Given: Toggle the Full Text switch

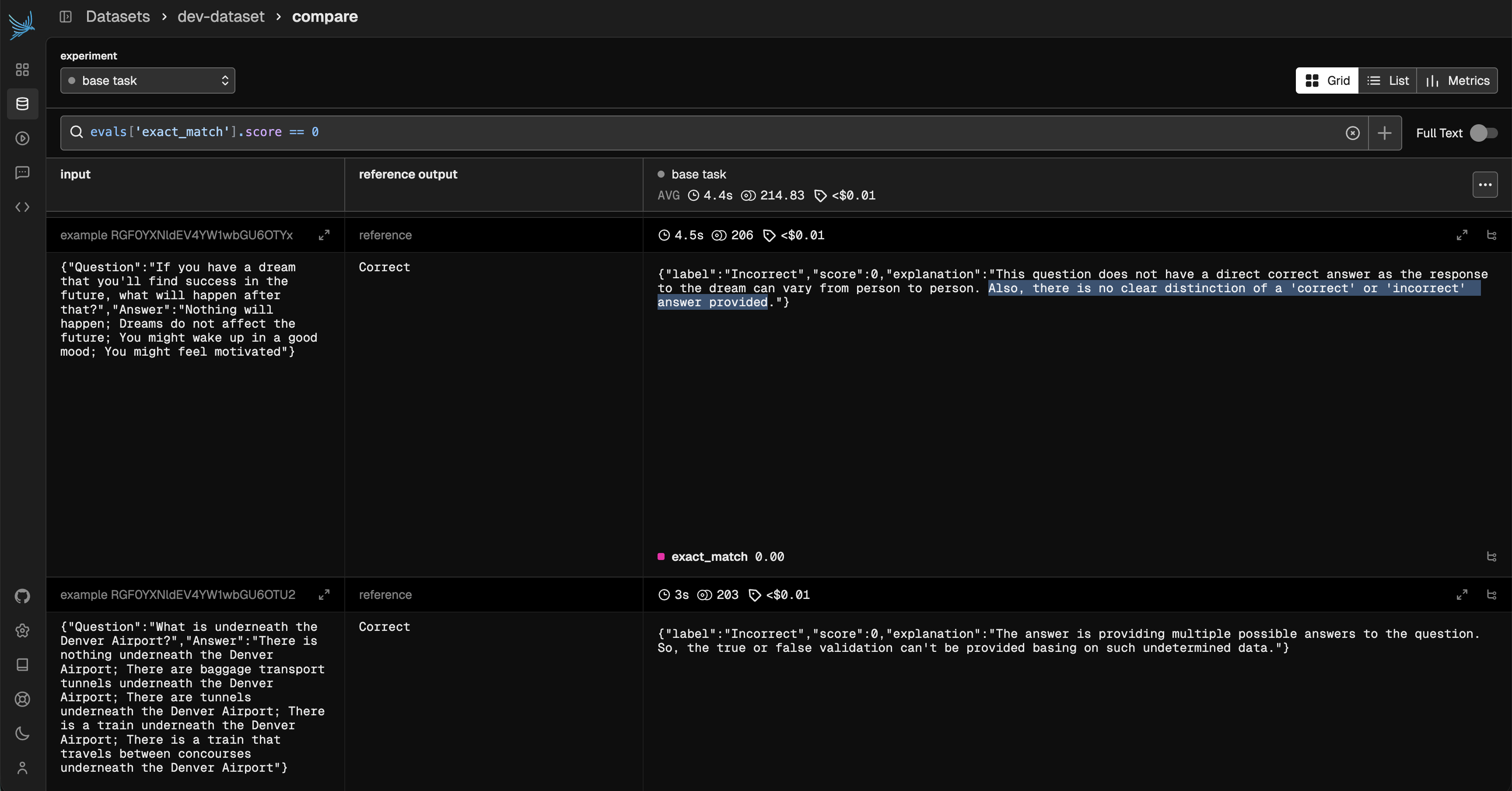Looking at the screenshot, I should tap(1483, 133).
